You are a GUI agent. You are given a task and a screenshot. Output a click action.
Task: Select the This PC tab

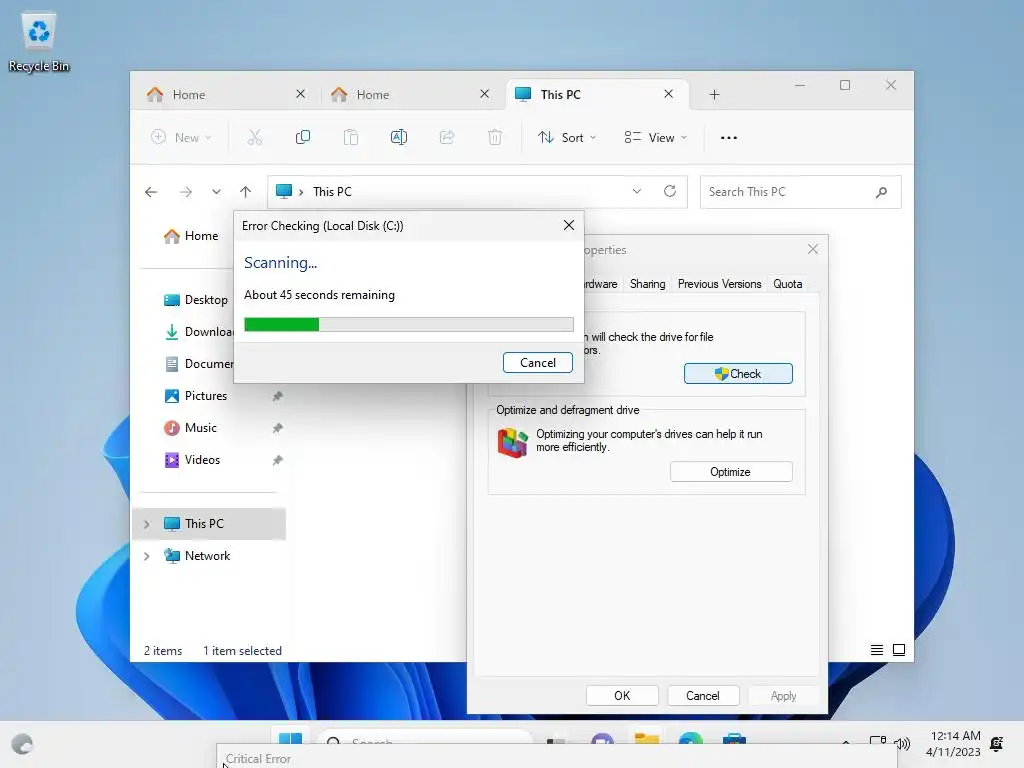597,95
